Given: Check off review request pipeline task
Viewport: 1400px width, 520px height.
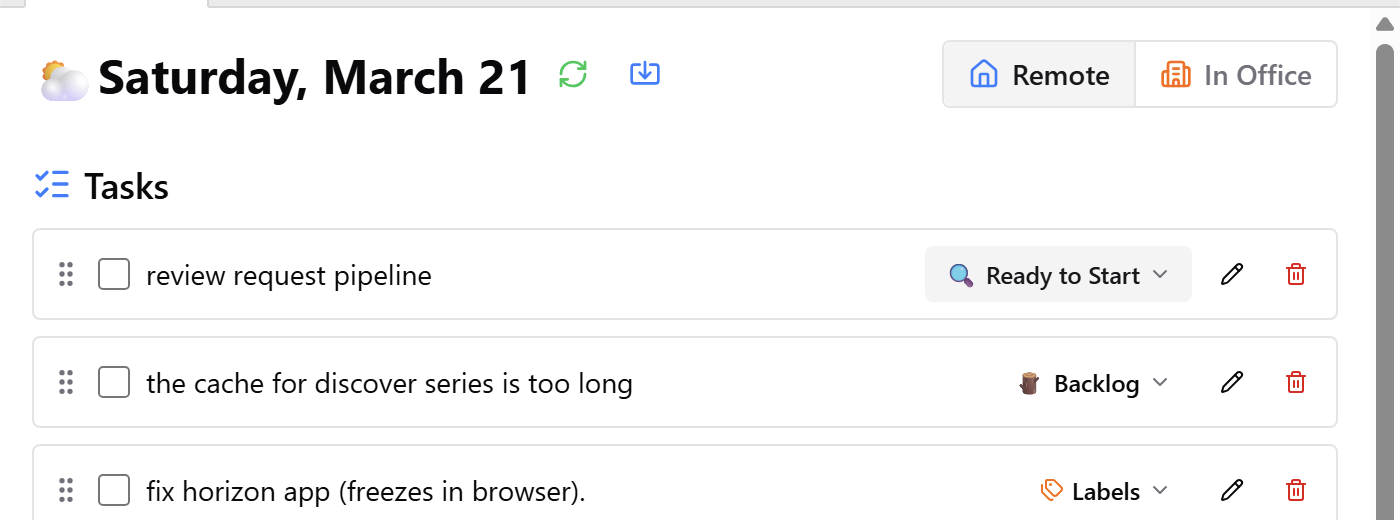Looking at the screenshot, I should pyautogui.click(x=114, y=274).
